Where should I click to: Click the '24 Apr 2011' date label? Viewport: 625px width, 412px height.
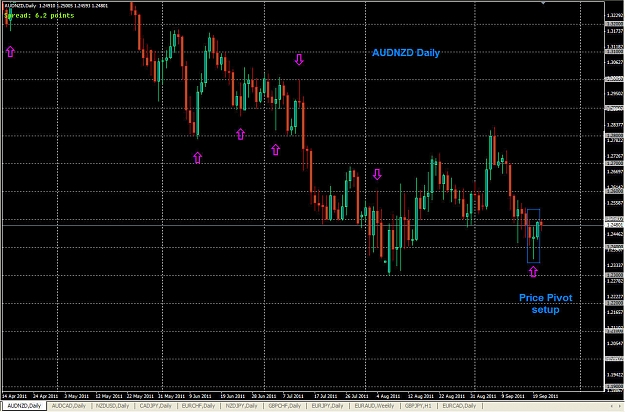[45, 396]
